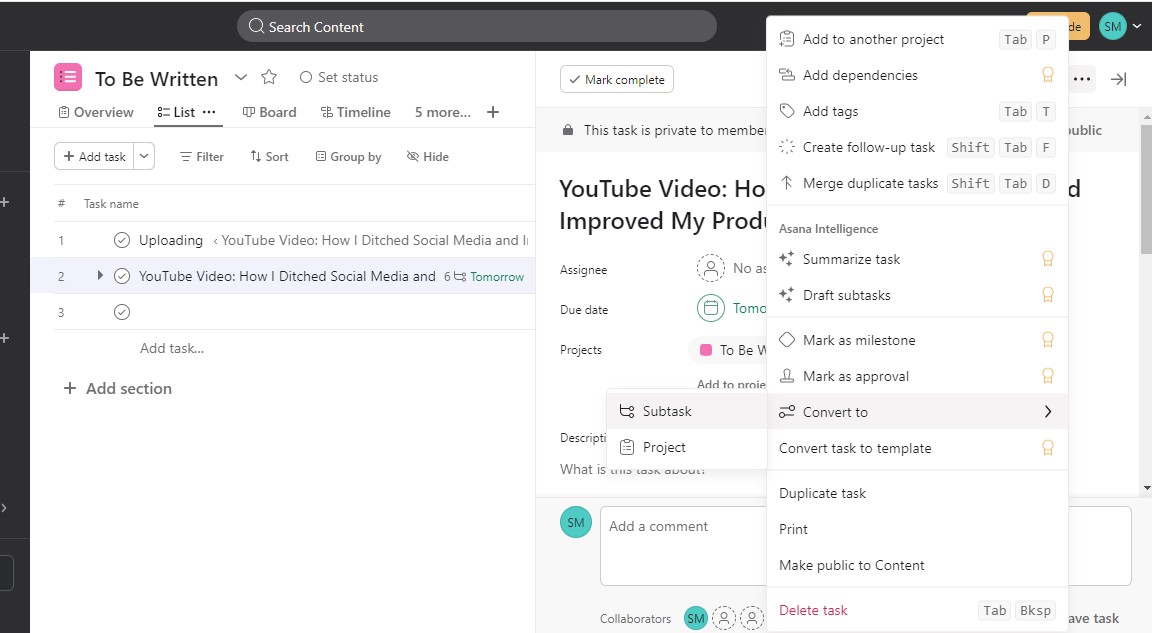
Task: Click the subtask count icon on row 2
Action: pyautogui.click(x=460, y=277)
